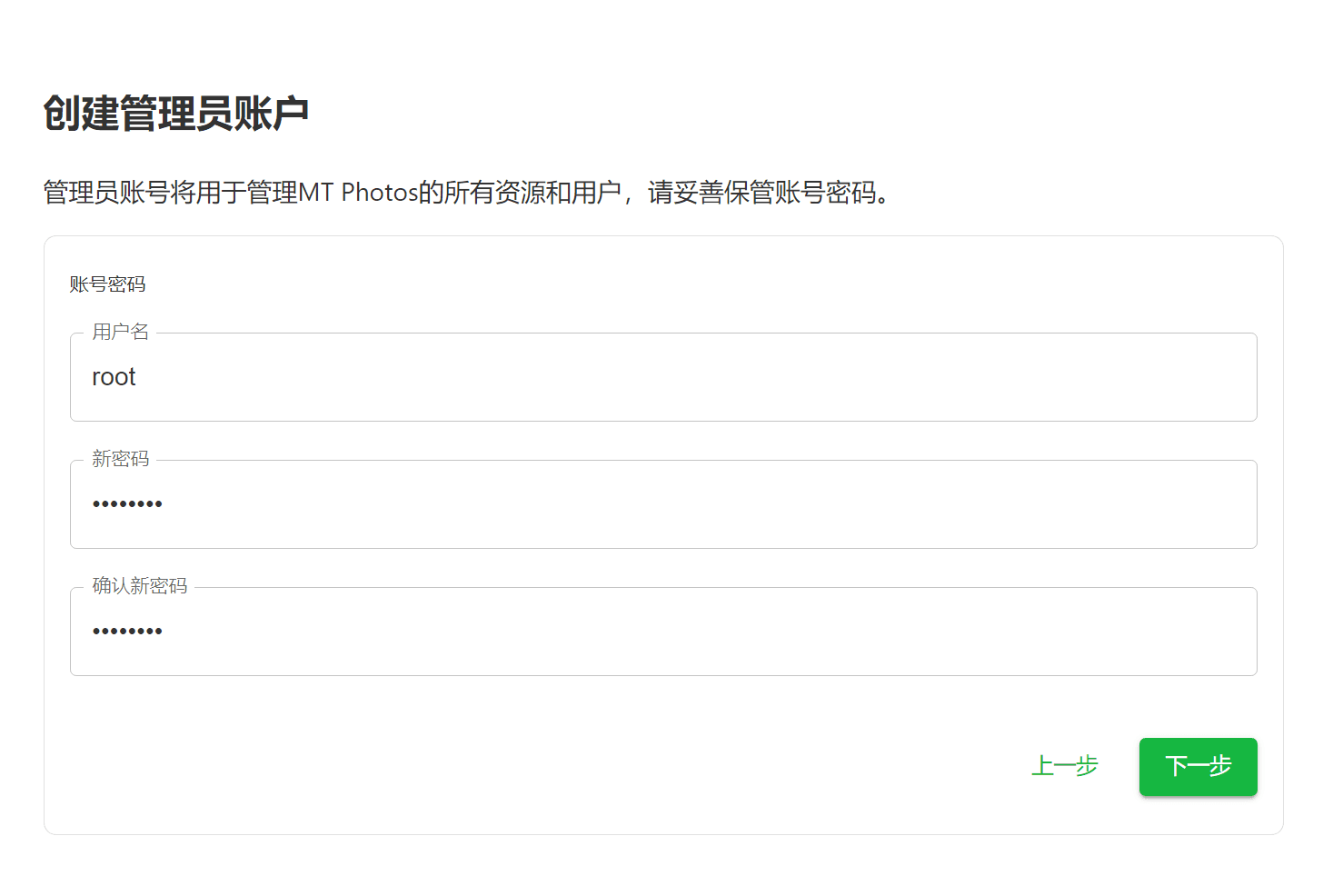Click the masked dots in 确认新密码 field
This screenshot has height=896, width=1323.
(x=127, y=631)
